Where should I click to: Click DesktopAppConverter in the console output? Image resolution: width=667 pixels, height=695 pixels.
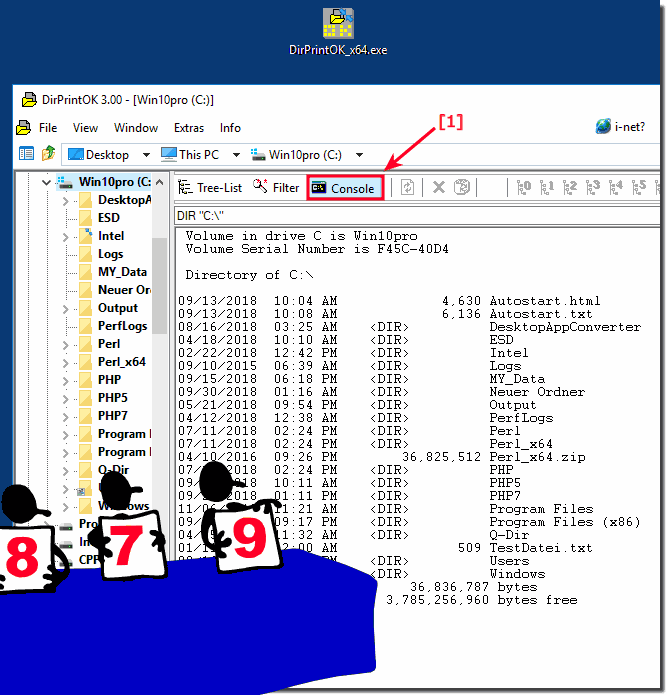565,327
